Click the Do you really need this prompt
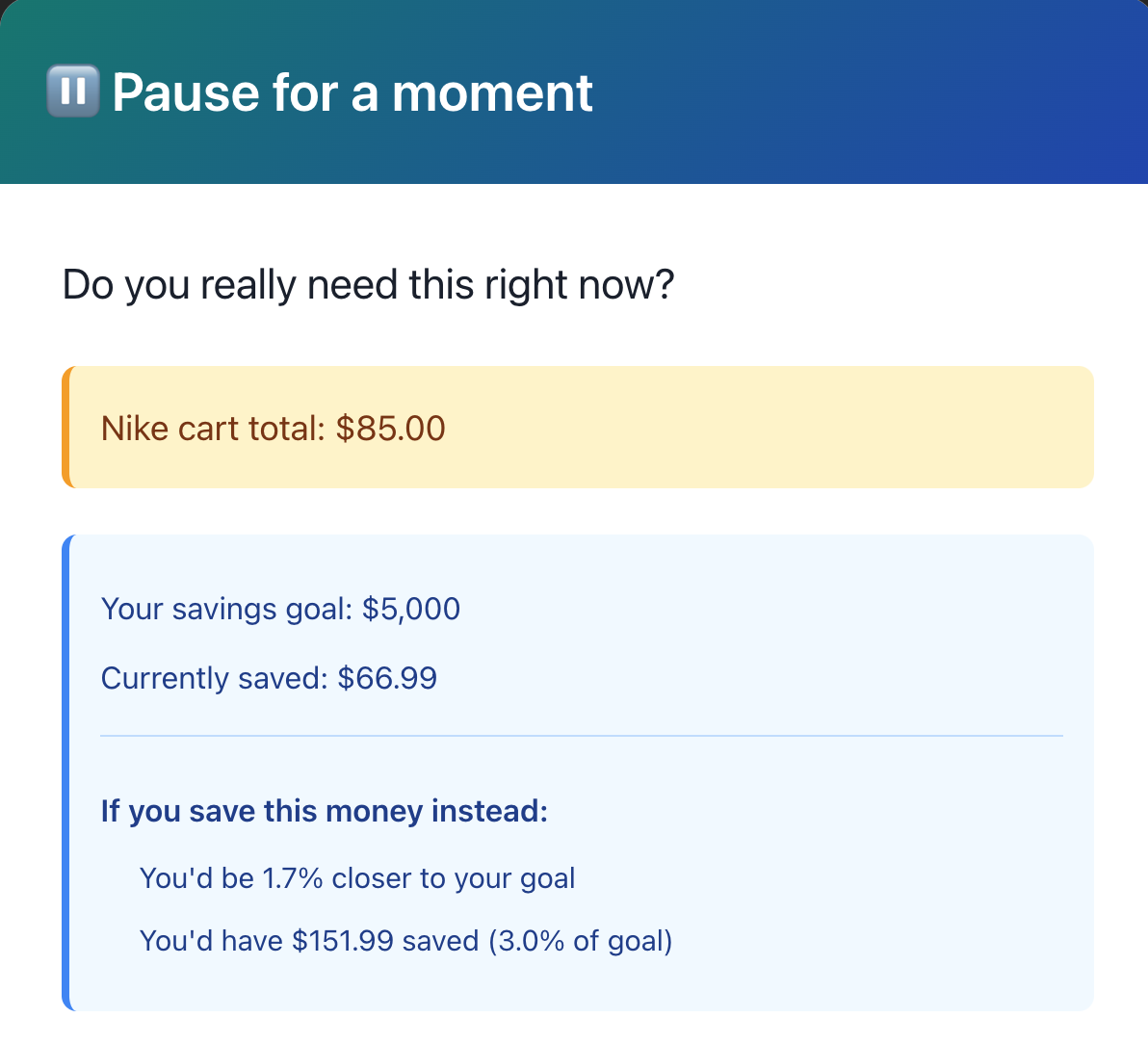1148x1044 pixels. click(368, 283)
